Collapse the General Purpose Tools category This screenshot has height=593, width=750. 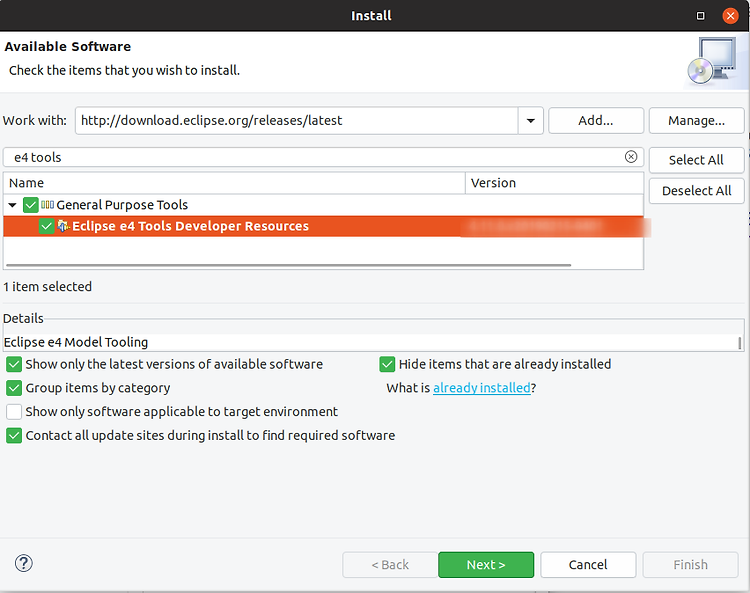tap(12, 205)
